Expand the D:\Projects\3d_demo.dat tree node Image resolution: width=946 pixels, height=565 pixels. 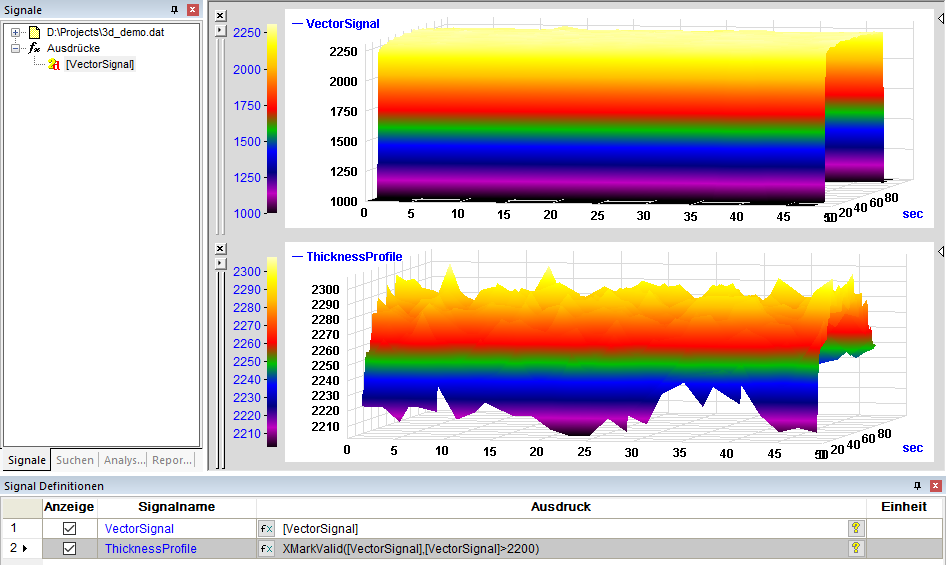tap(16, 33)
